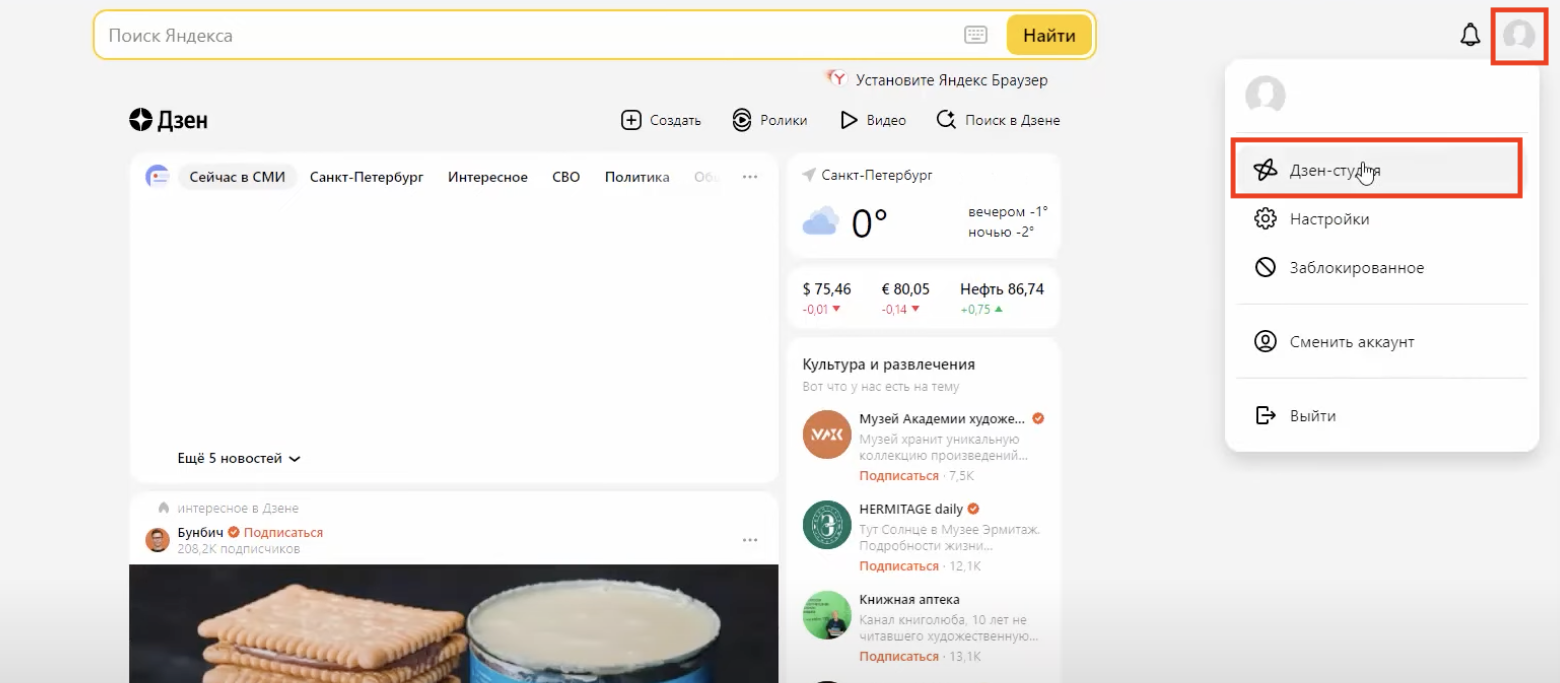
Task: Switch to the Политика news tab
Action: (x=637, y=177)
